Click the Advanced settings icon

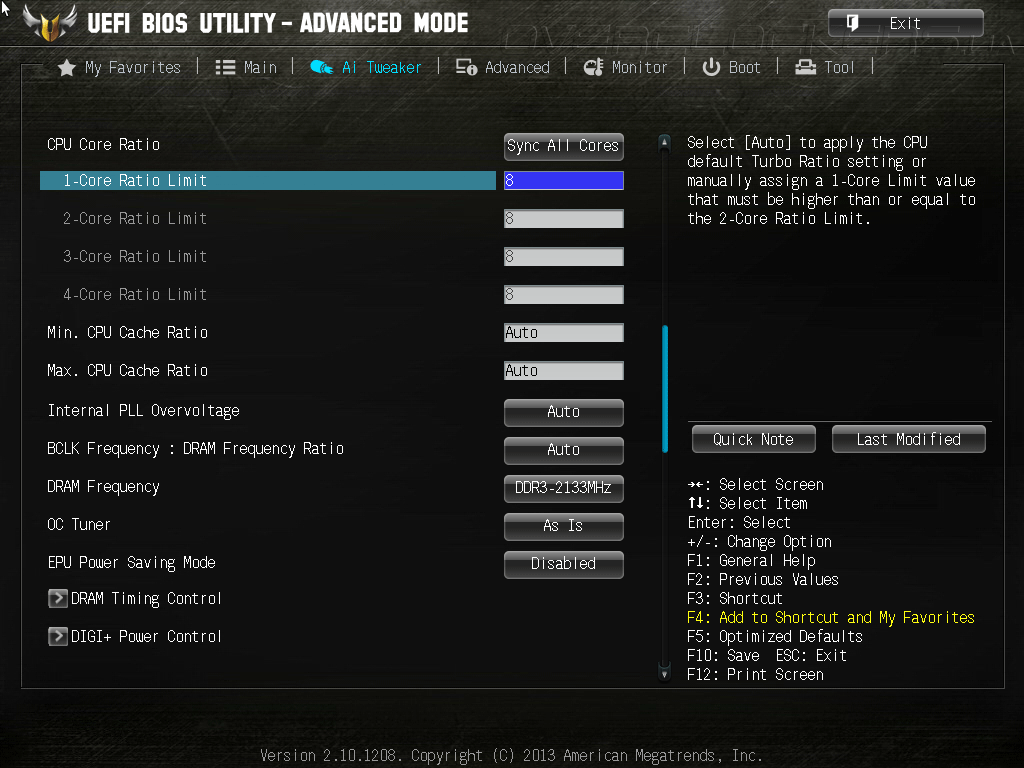coord(466,67)
